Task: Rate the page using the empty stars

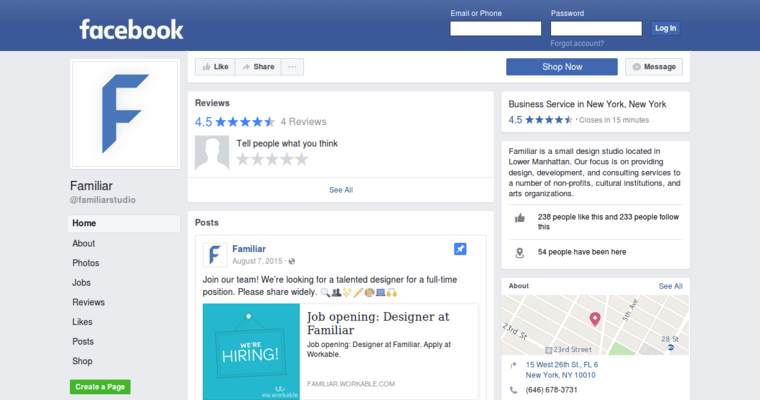Action: 272,159
